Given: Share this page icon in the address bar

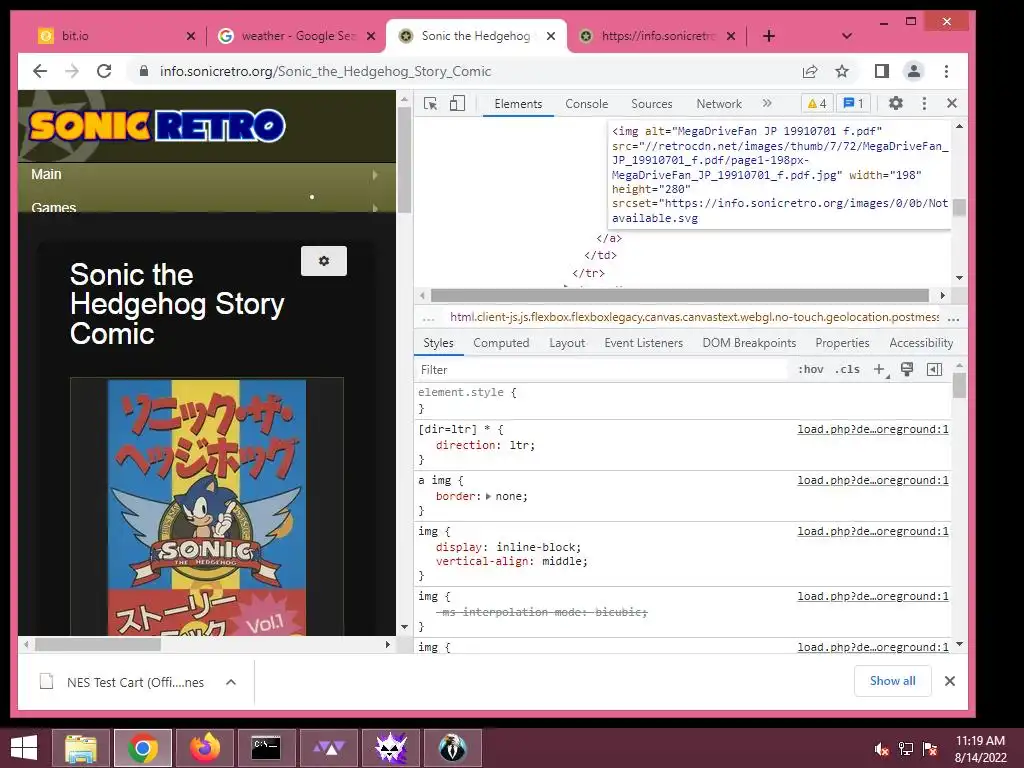Looking at the screenshot, I should pyautogui.click(x=810, y=71).
